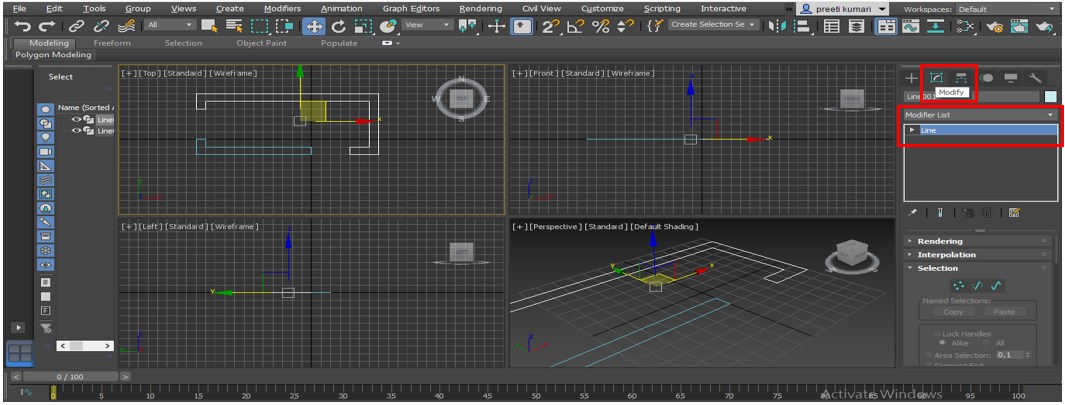Image resolution: width=1065 pixels, height=405 pixels.
Task: Switch to the Freeform ribbon tab
Action: (111, 43)
